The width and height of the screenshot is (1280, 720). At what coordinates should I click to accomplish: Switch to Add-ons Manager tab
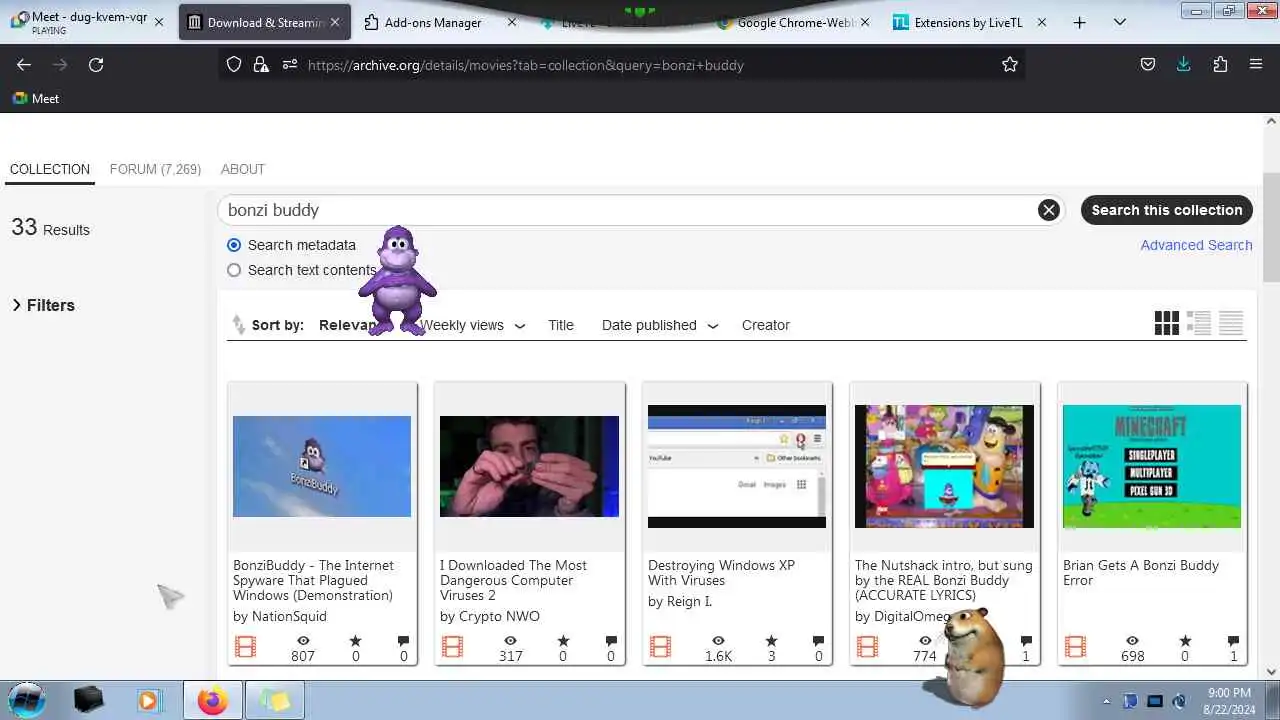click(433, 22)
